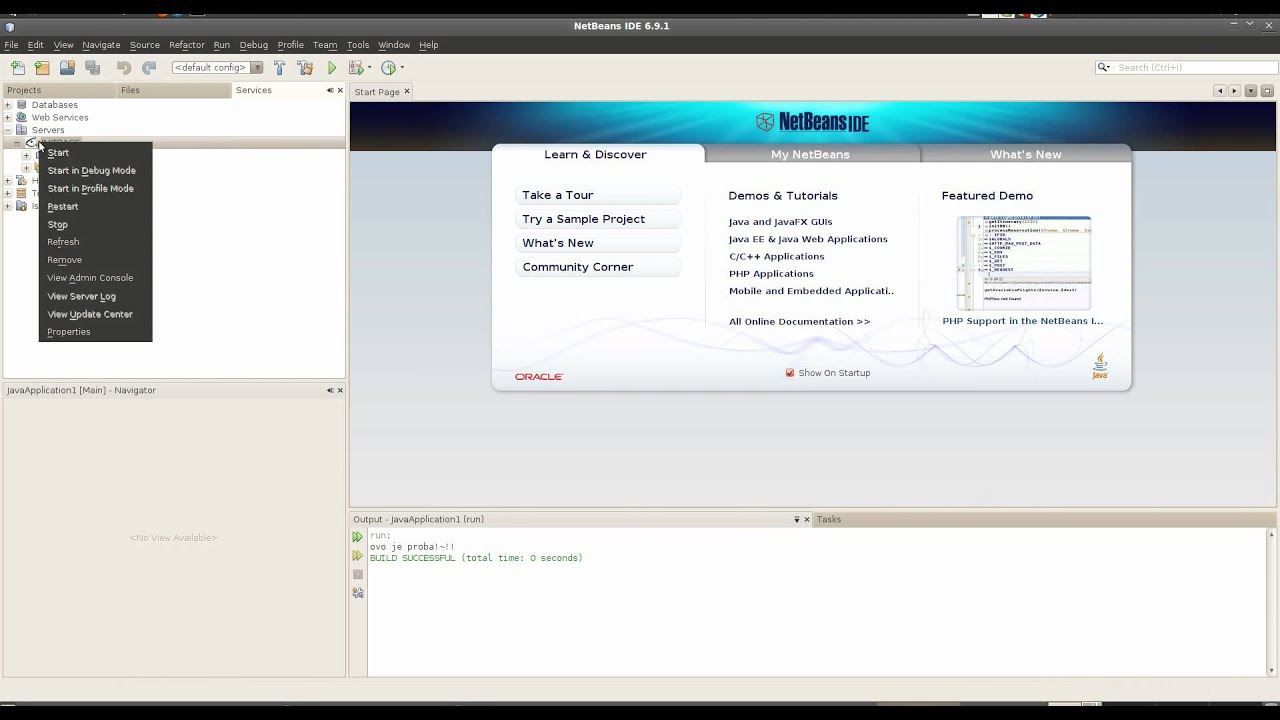Open Profile Main Project dropdown arrow
The width and height of the screenshot is (1280, 720).
[401, 68]
